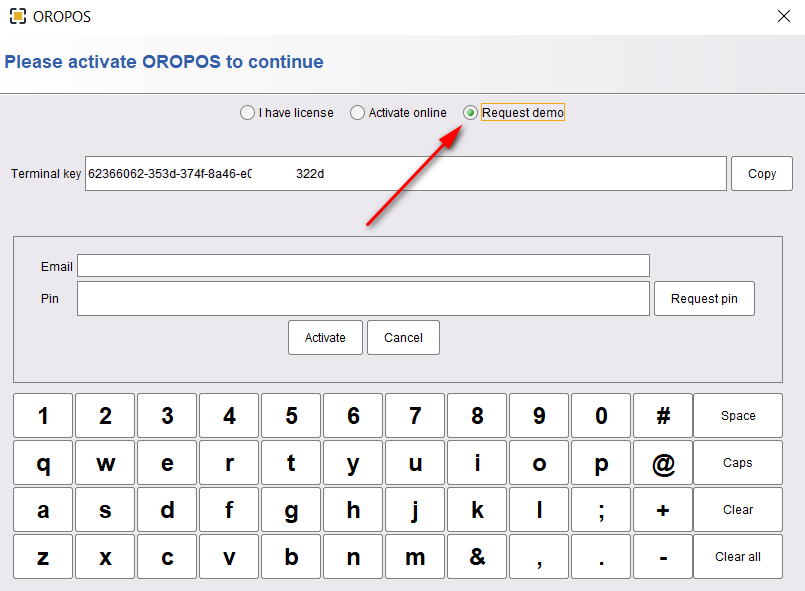Tap the # key on virtual keyboard

[663, 415]
